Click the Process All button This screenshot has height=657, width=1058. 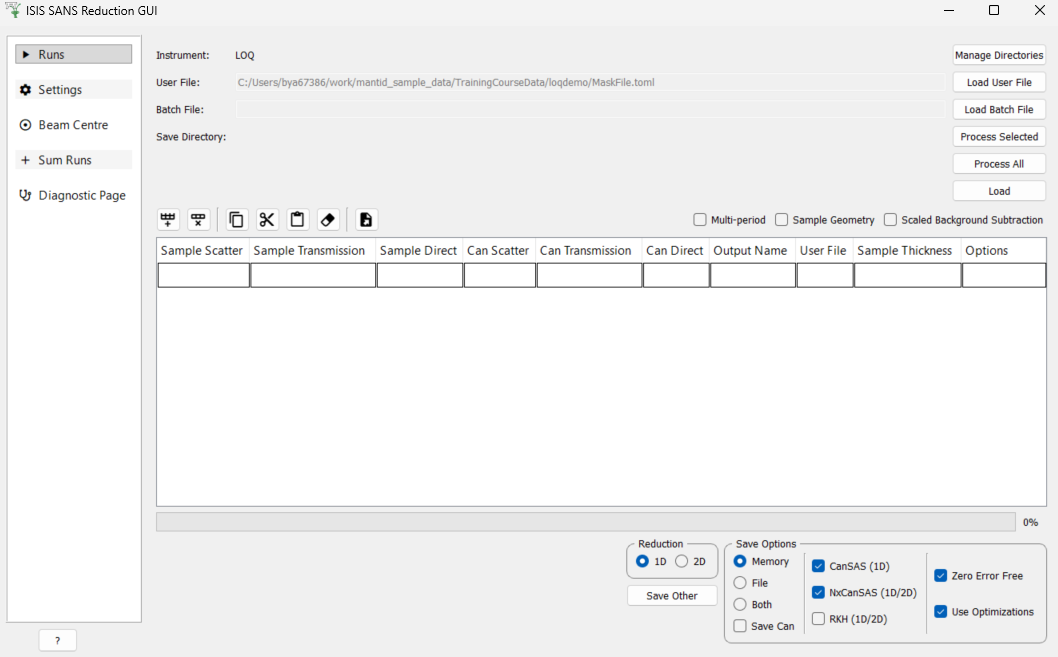click(x=999, y=164)
